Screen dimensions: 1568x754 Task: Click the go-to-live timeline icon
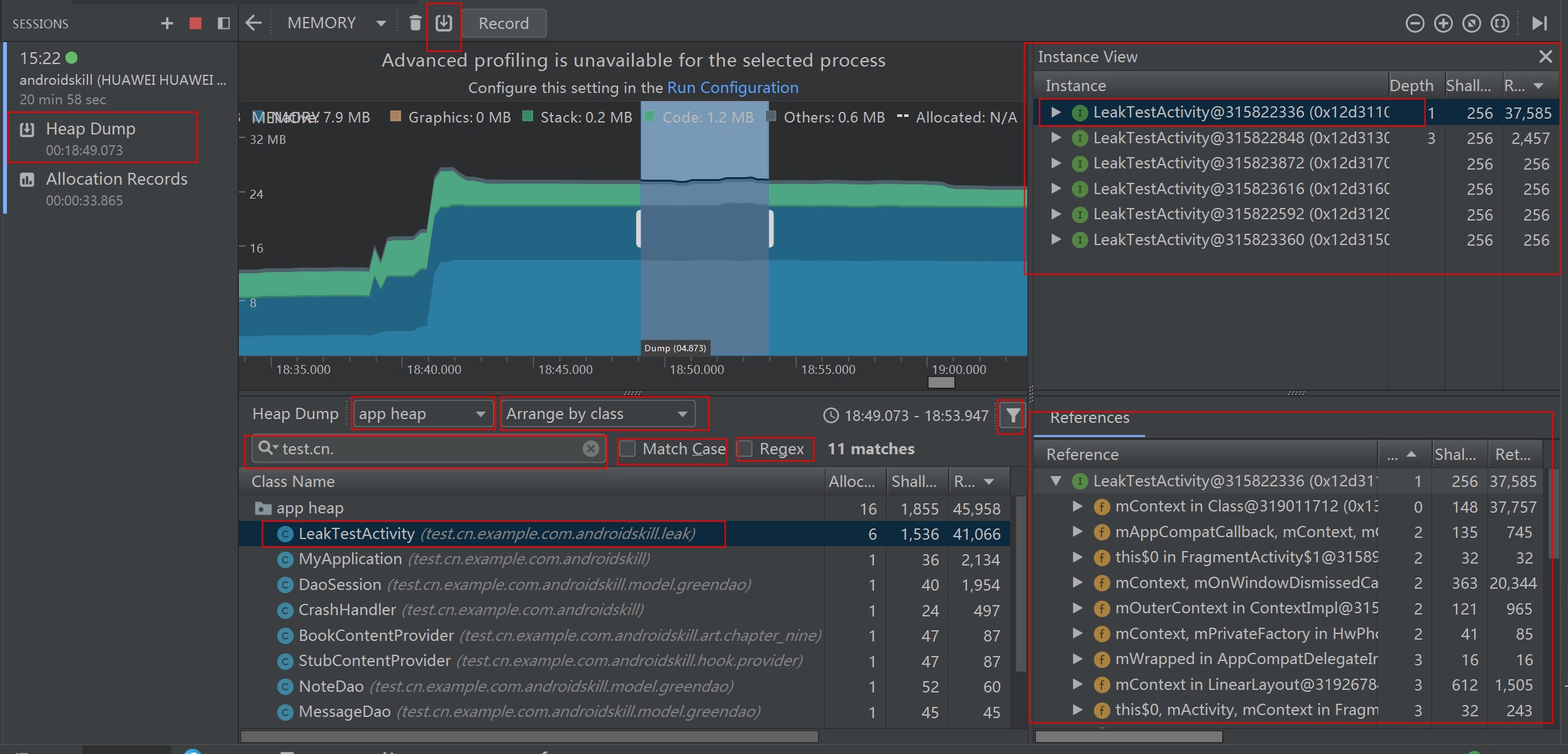point(1539,23)
